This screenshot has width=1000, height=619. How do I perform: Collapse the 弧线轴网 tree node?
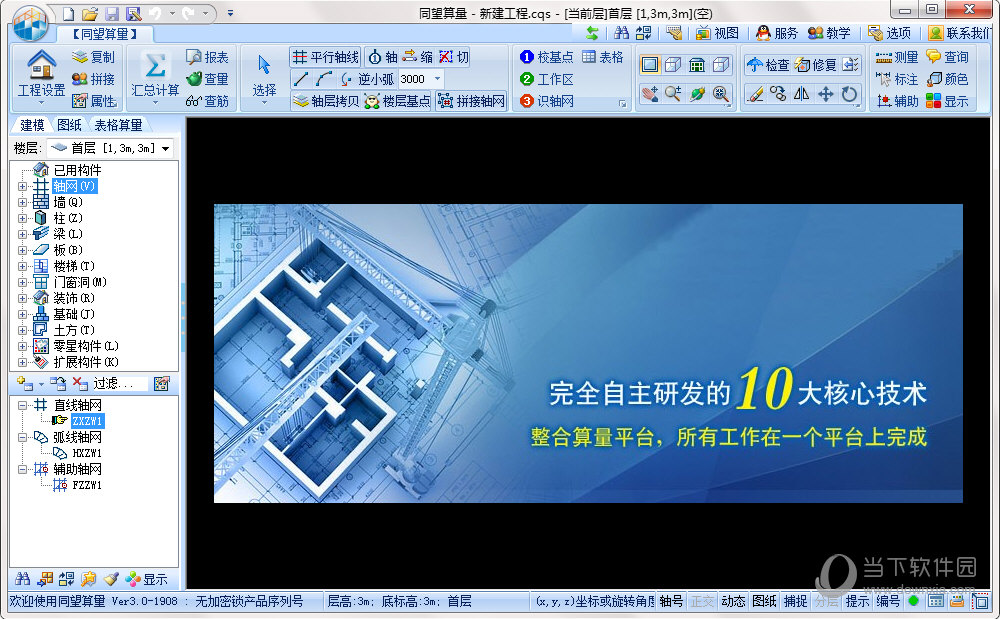(22, 437)
